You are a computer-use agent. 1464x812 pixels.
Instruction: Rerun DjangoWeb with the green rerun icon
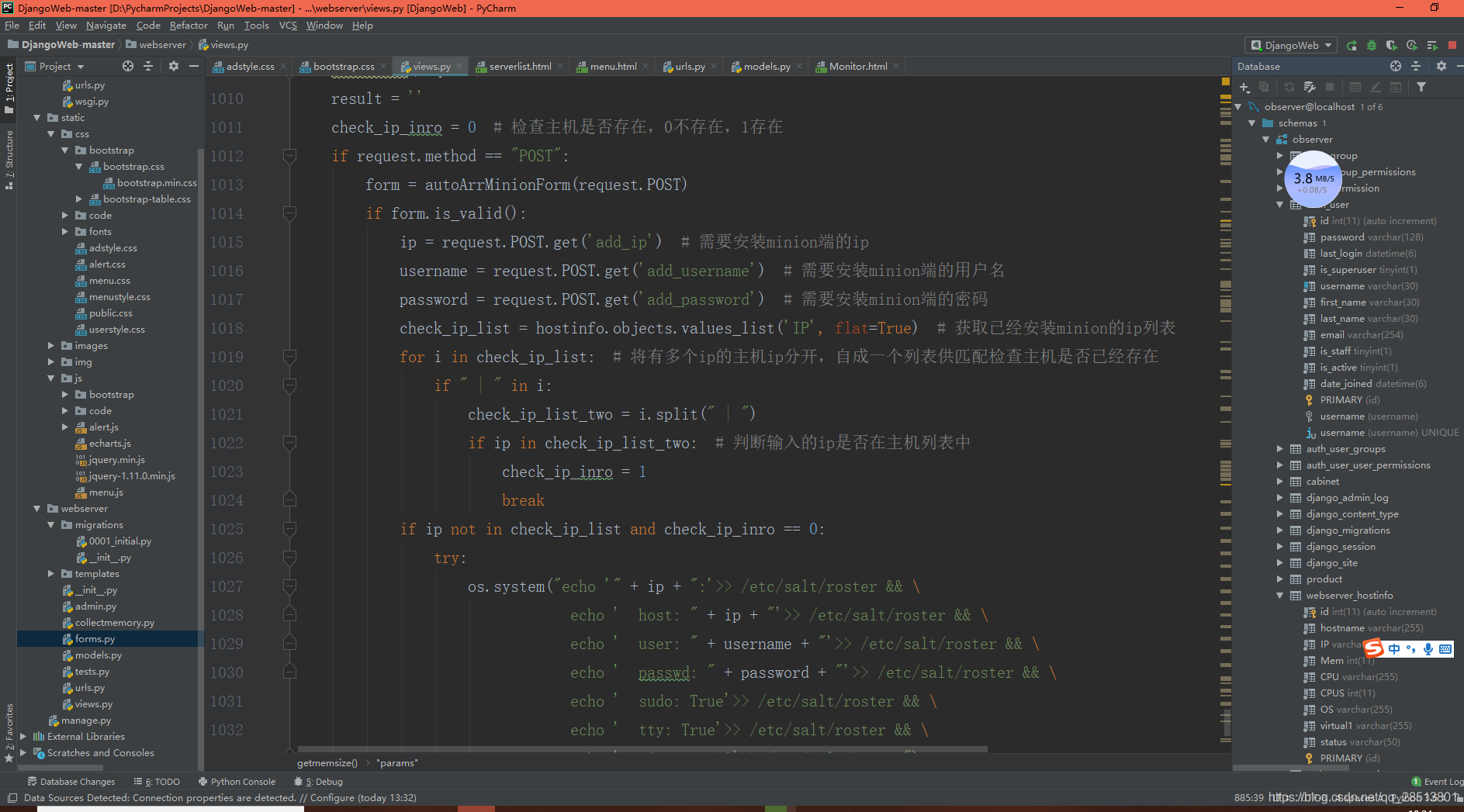[x=1352, y=46]
